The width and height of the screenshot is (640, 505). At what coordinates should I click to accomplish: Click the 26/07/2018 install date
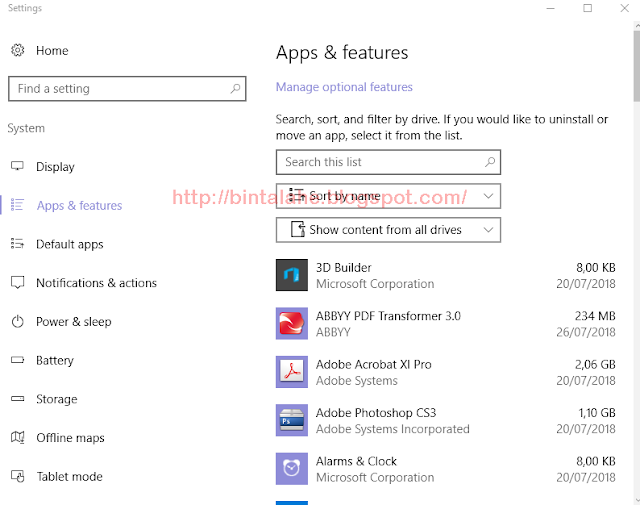click(x=586, y=332)
